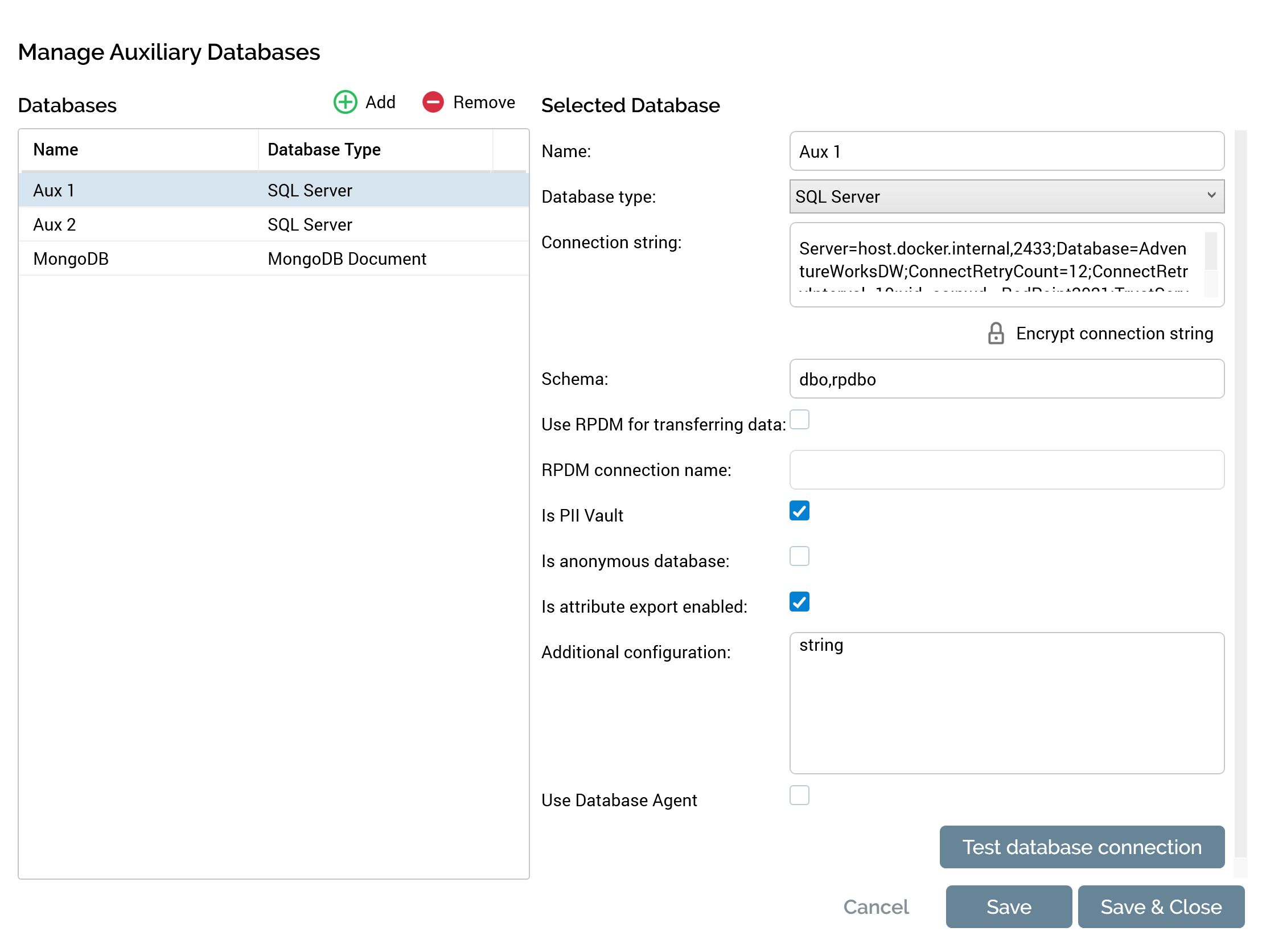Screen dimensions: 1266x952
Task: Click the green Add plus icon
Action: [345, 102]
